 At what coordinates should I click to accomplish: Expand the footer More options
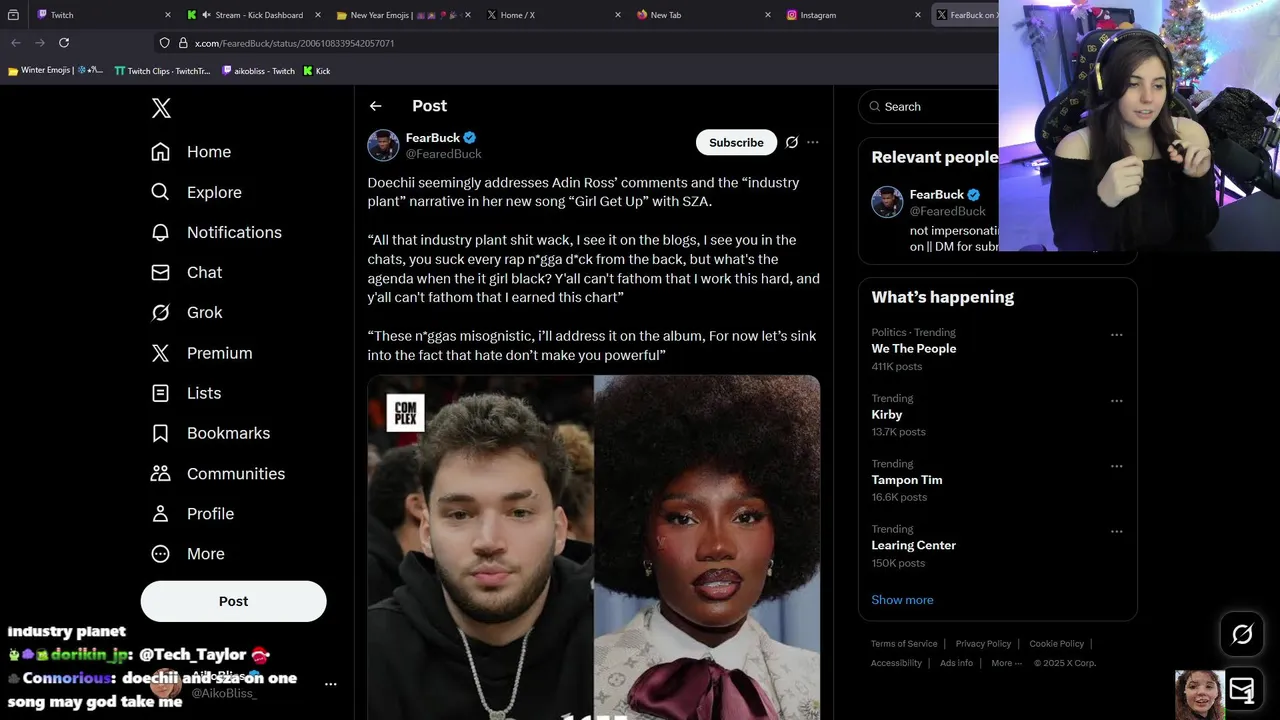click(1006, 663)
